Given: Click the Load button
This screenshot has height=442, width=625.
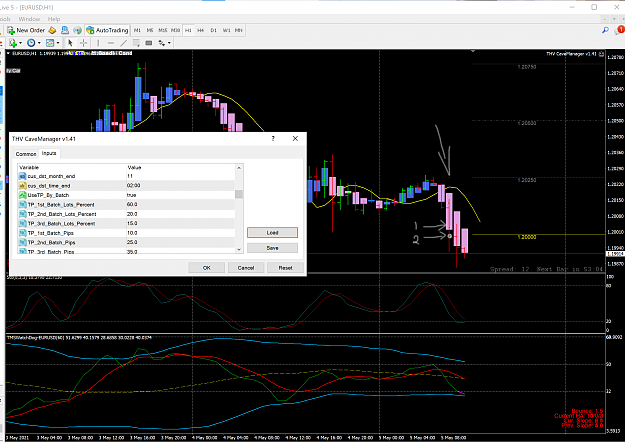Looking at the screenshot, I should click(x=272, y=232).
